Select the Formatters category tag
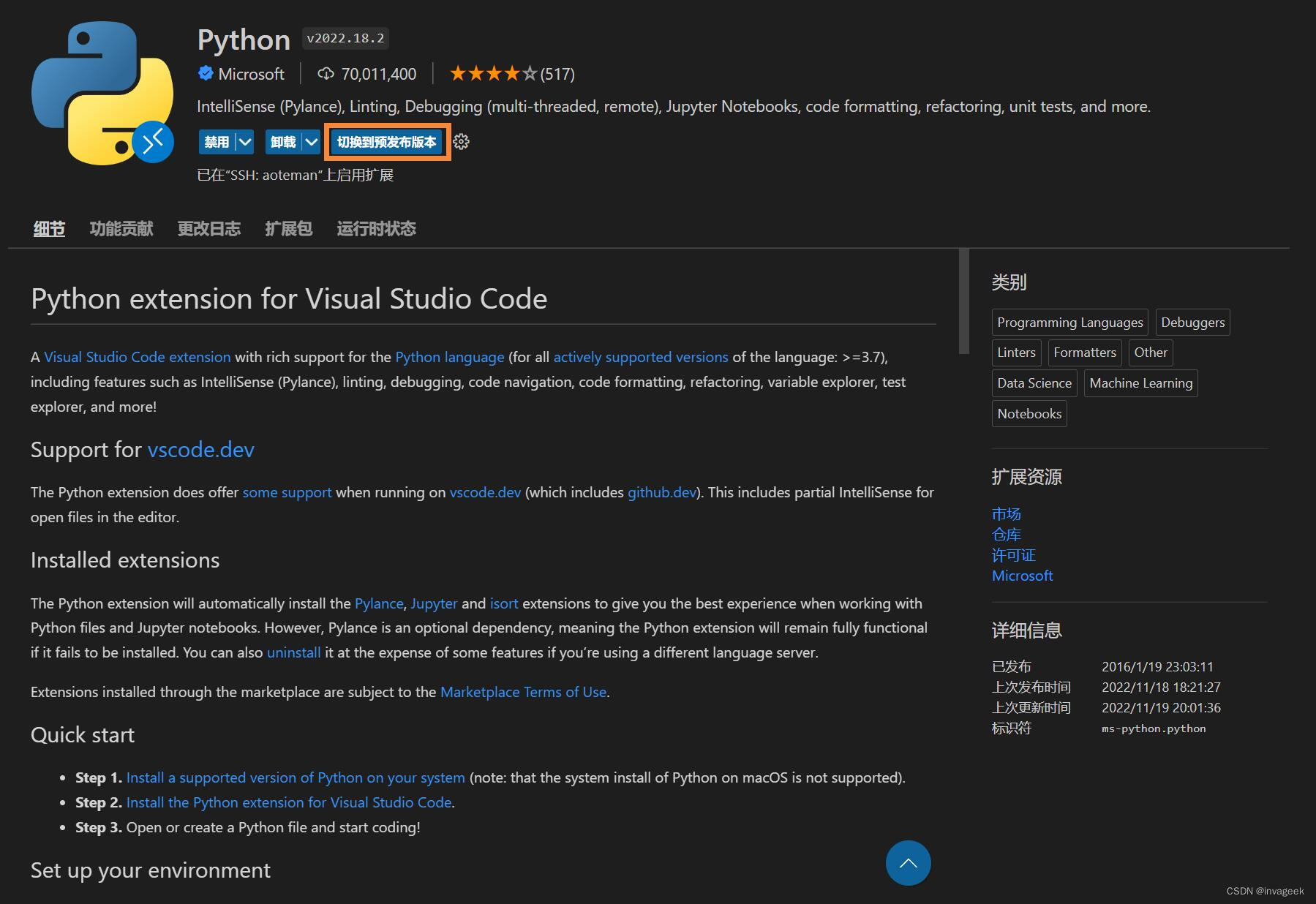Image resolution: width=1316 pixels, height=904 pixels. (x=1085, y=353)
